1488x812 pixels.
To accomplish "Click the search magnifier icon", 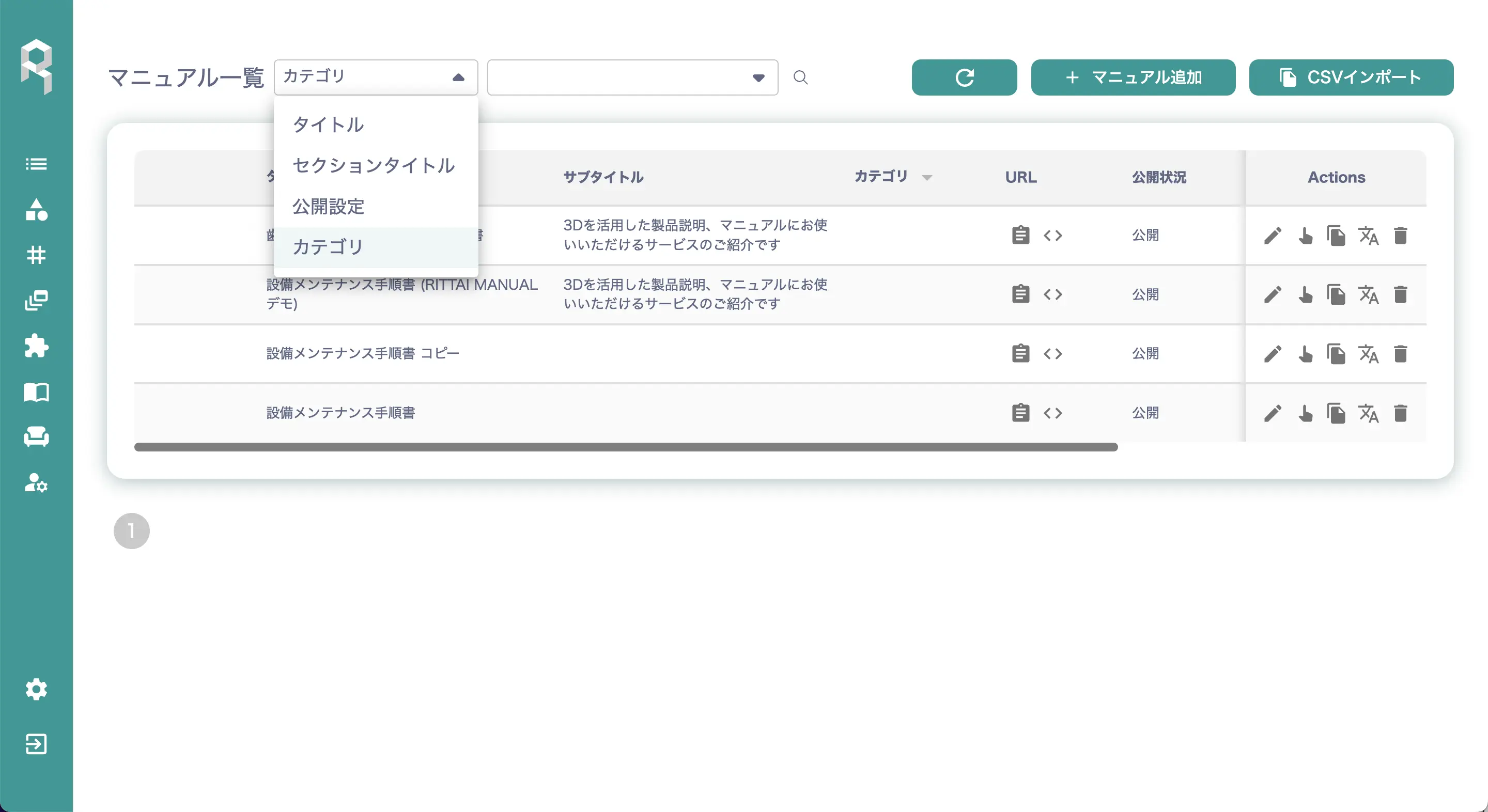I will click(x=800, y=77).
